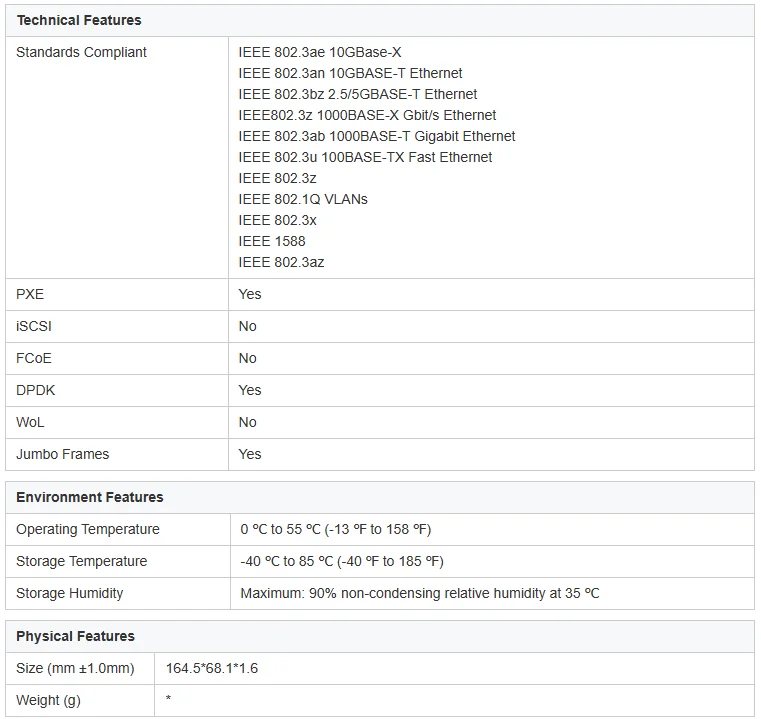The image size is (761, 719).
Task: Click the No value for WoL
Action: (x=247, y=422)
